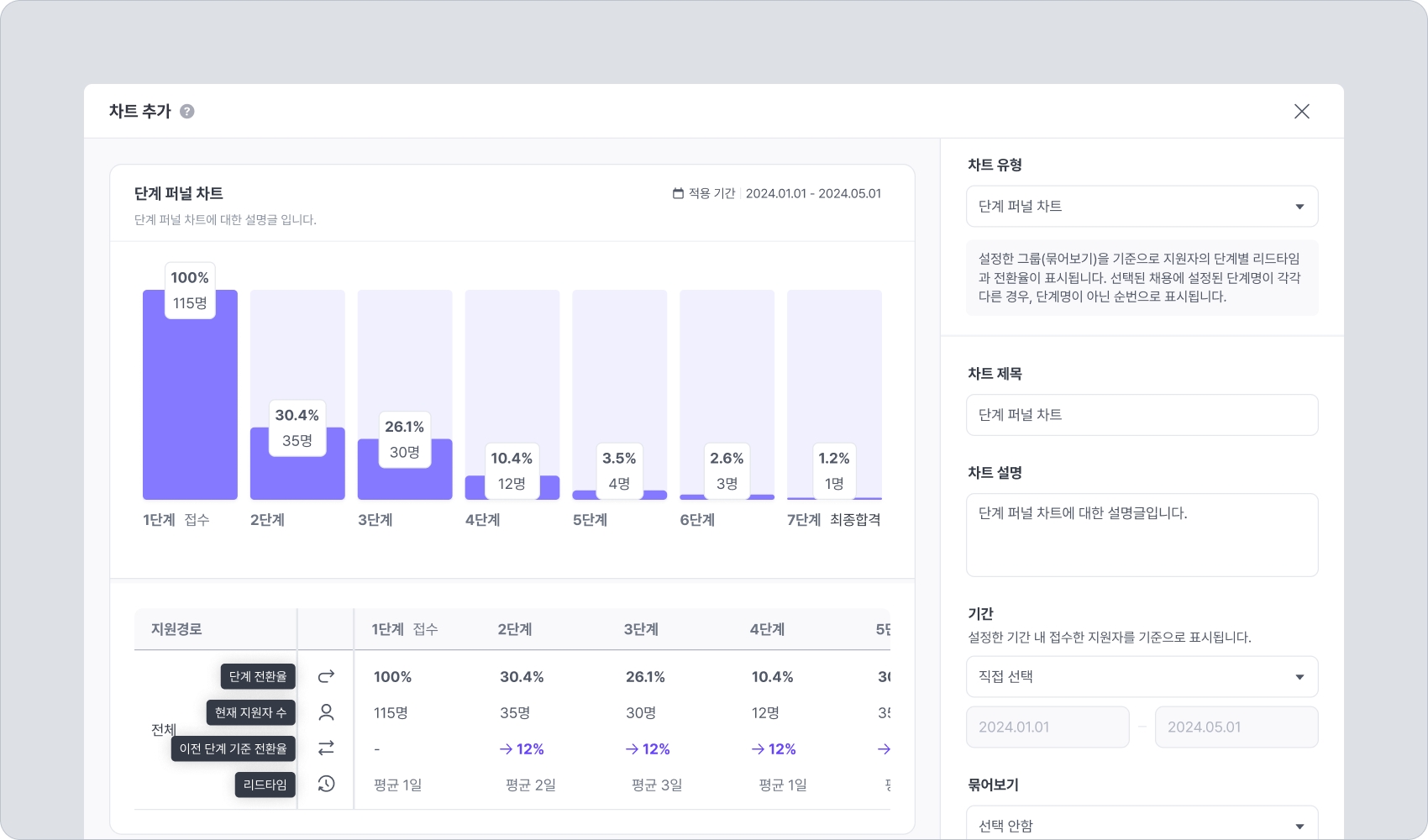The height and width of the screenshot is (840, 1428).
Task: Expand the 묶어보기 선택 안함 dropdown
Action: pyautogui.click(x=1142, y=824)
